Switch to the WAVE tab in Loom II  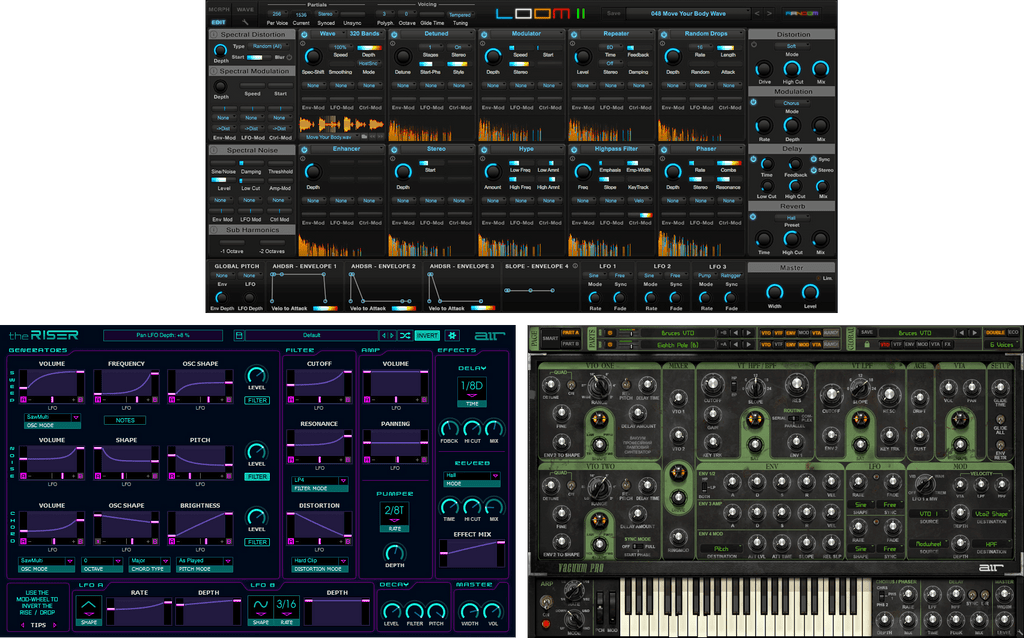pyautogui.click(x=246, y=10)
